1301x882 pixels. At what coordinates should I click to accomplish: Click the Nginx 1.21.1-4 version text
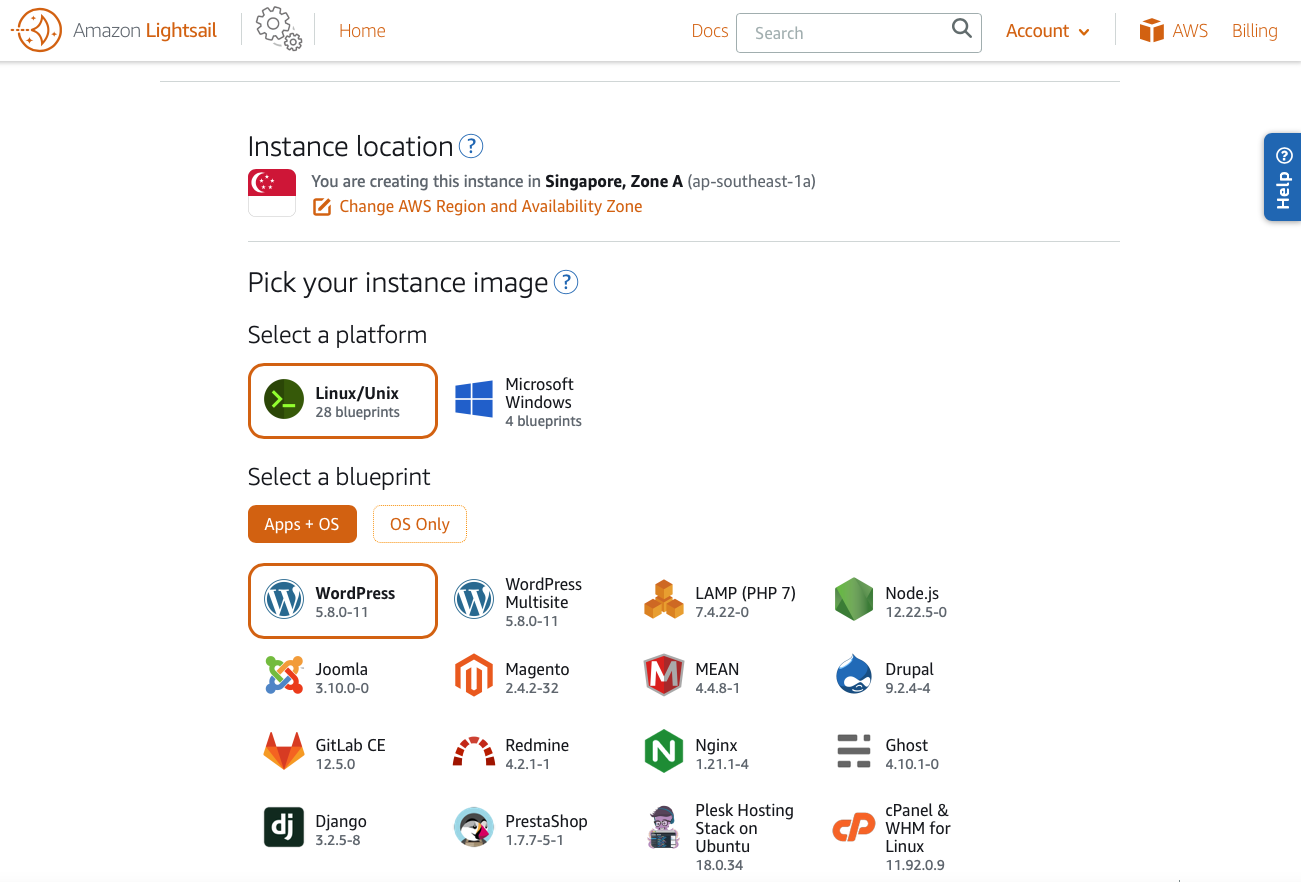click(x=722, y=764)
